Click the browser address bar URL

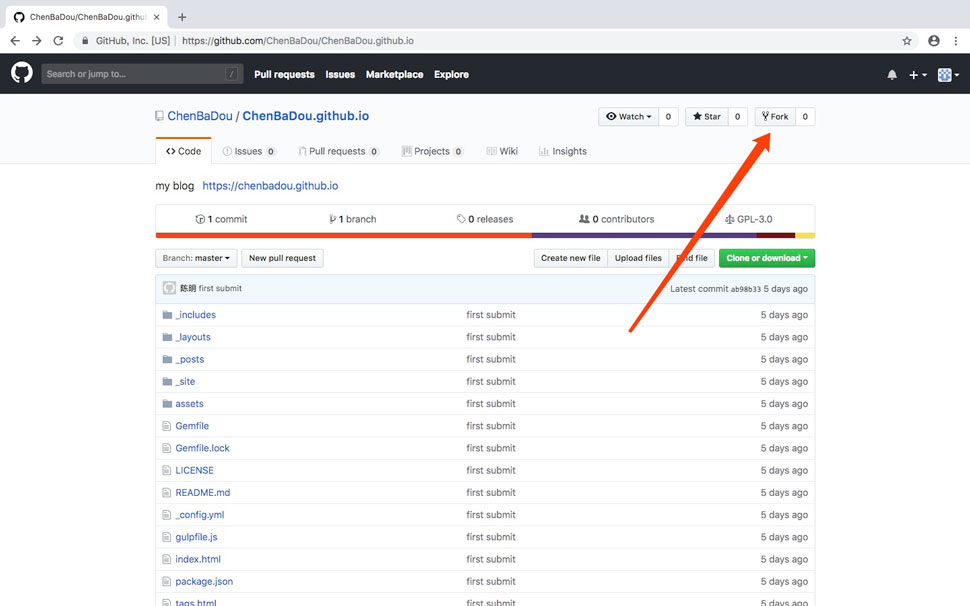tap(298, 41)
